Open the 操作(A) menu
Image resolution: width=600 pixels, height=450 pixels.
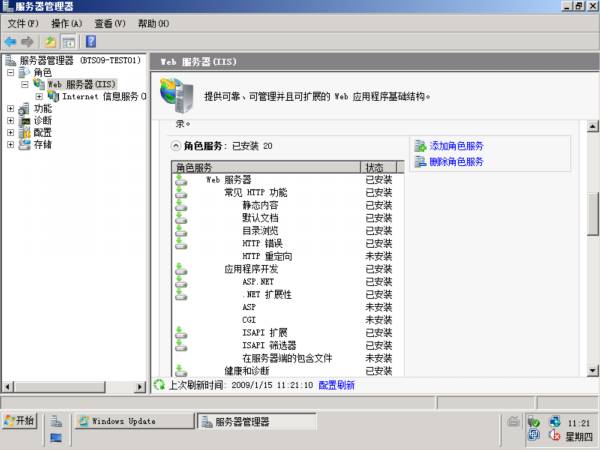[67, 24]
